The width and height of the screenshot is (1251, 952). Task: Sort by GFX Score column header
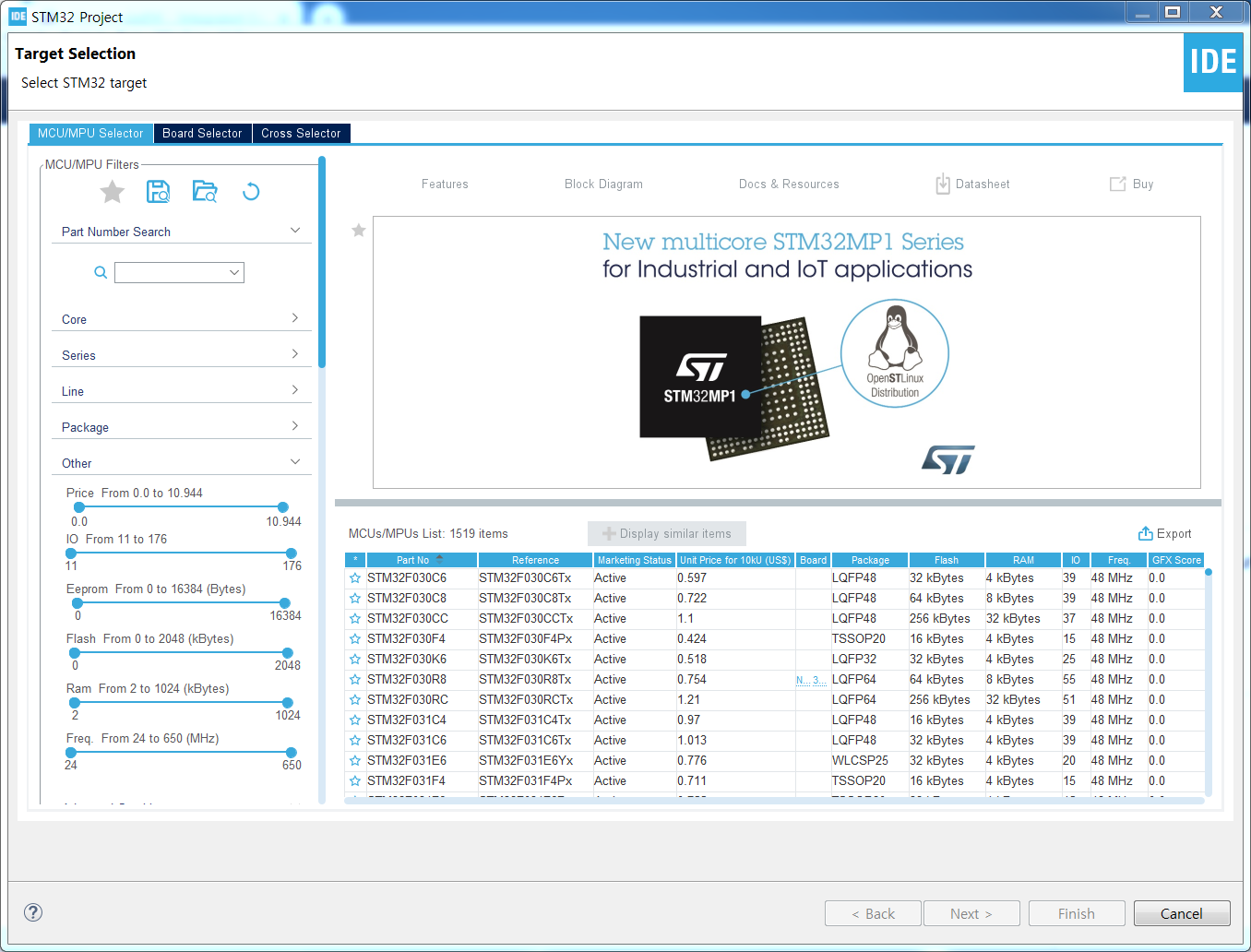coord(1176,560)
